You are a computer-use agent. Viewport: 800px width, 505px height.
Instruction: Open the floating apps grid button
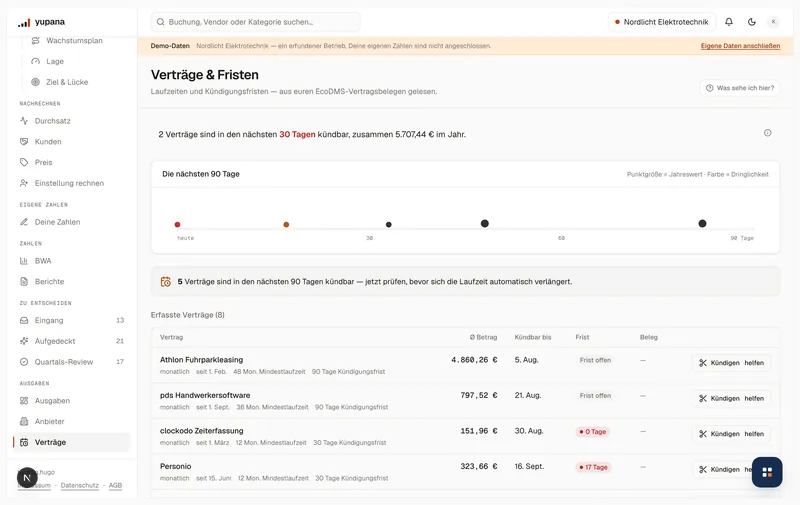pos(767,472)
